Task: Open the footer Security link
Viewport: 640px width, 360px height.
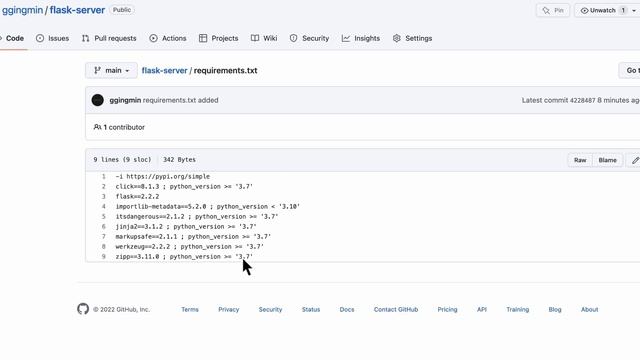Action: 270,309
